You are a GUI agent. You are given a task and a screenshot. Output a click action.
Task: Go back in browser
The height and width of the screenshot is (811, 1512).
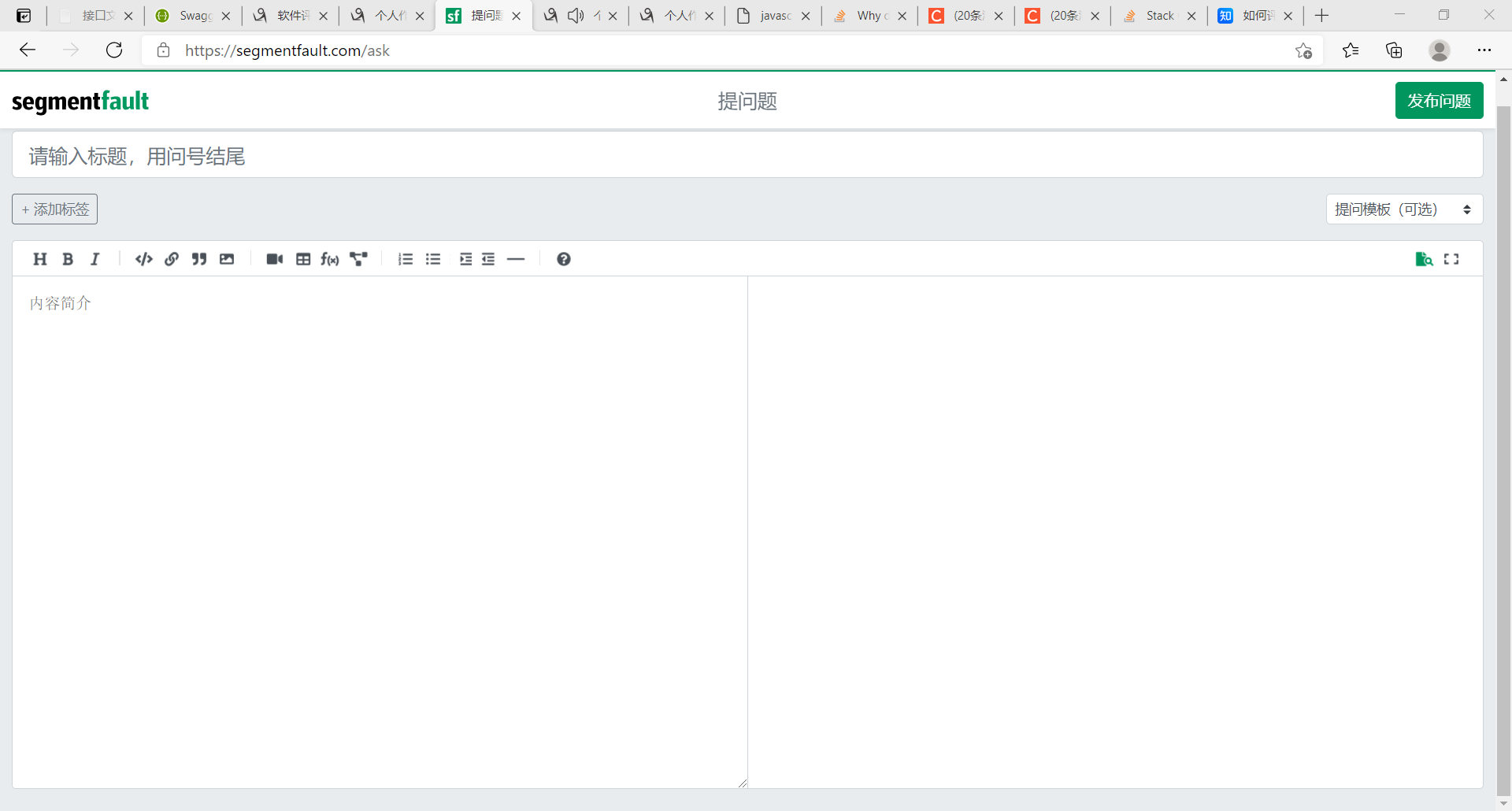click(x=28, y=50)
